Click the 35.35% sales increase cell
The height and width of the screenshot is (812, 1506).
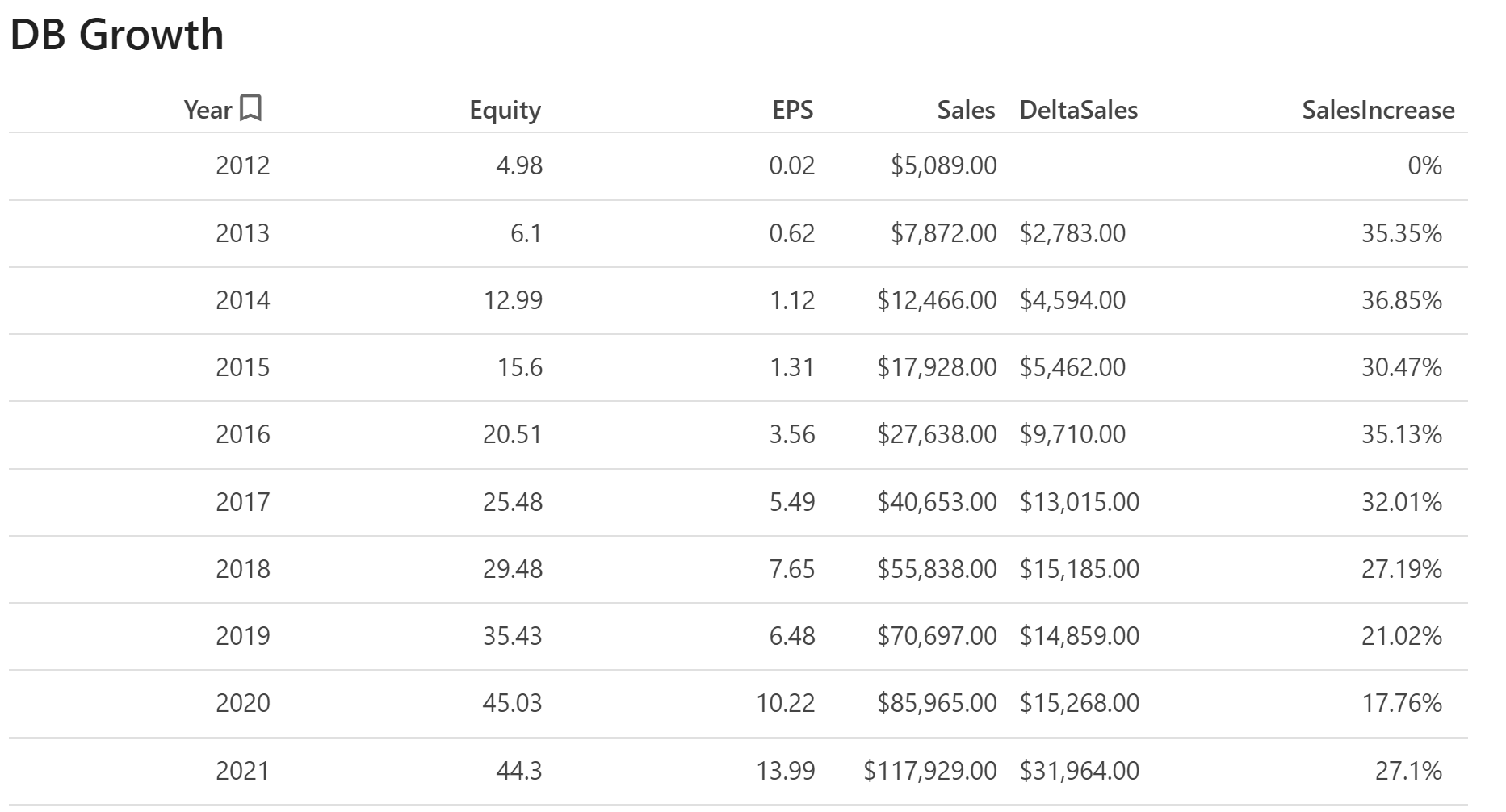(1401, 233)
